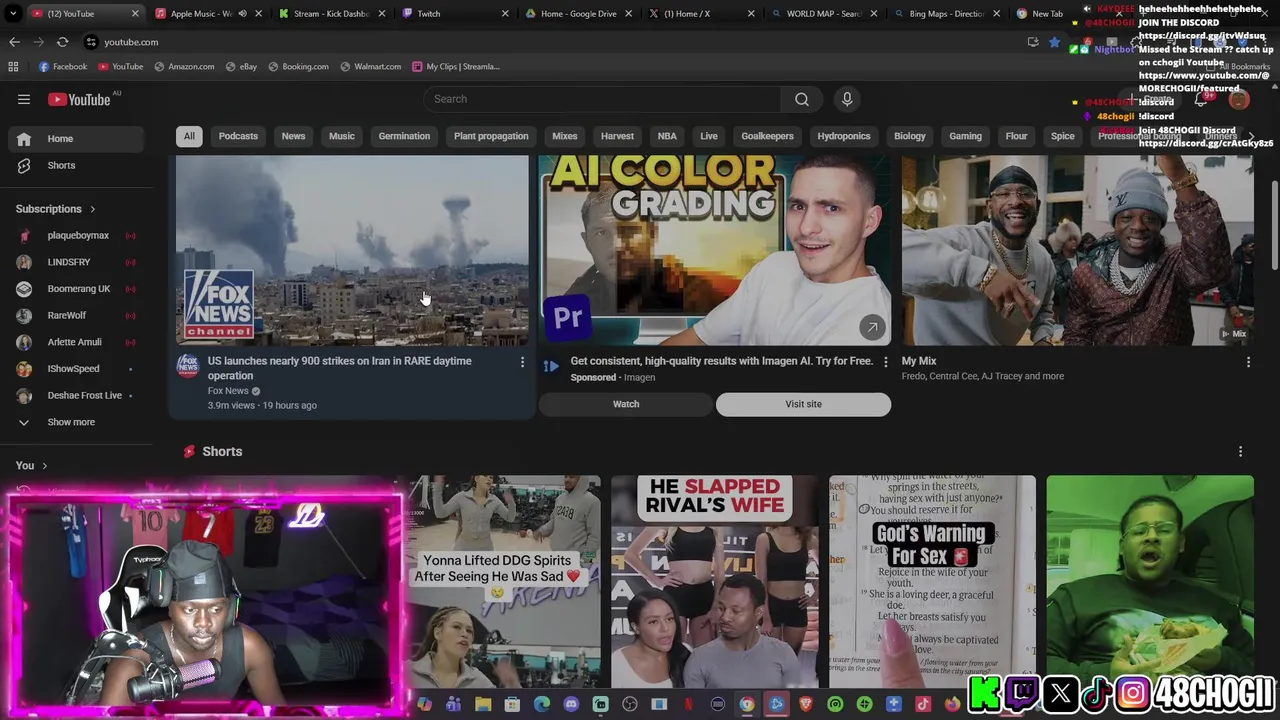The height and width of the screenshot is (720, 1280).
Task: Open the ad's external link arrow icon
Action: (872, 327)
